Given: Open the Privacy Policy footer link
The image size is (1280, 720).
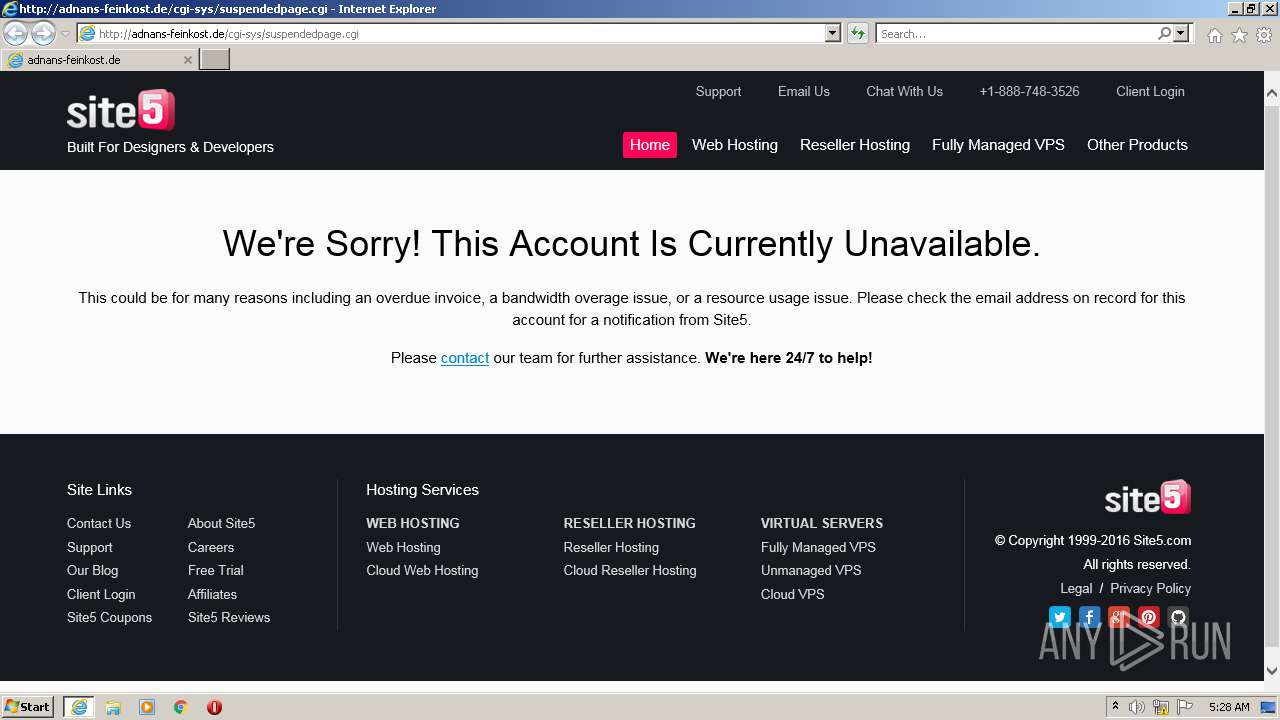Looking at the screenshot, I should (x=1150, y=588).
